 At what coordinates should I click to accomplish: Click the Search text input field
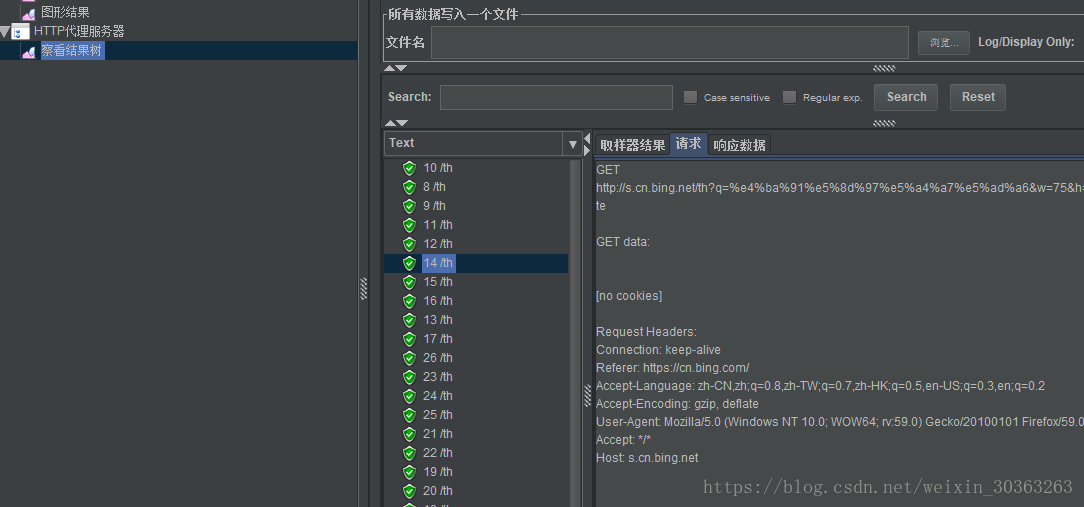tap(556, 98)
